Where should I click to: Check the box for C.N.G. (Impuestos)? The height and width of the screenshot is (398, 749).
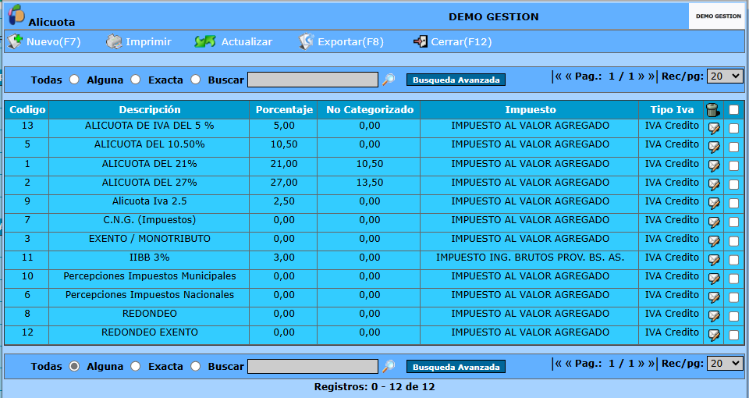tap(734, 223)
